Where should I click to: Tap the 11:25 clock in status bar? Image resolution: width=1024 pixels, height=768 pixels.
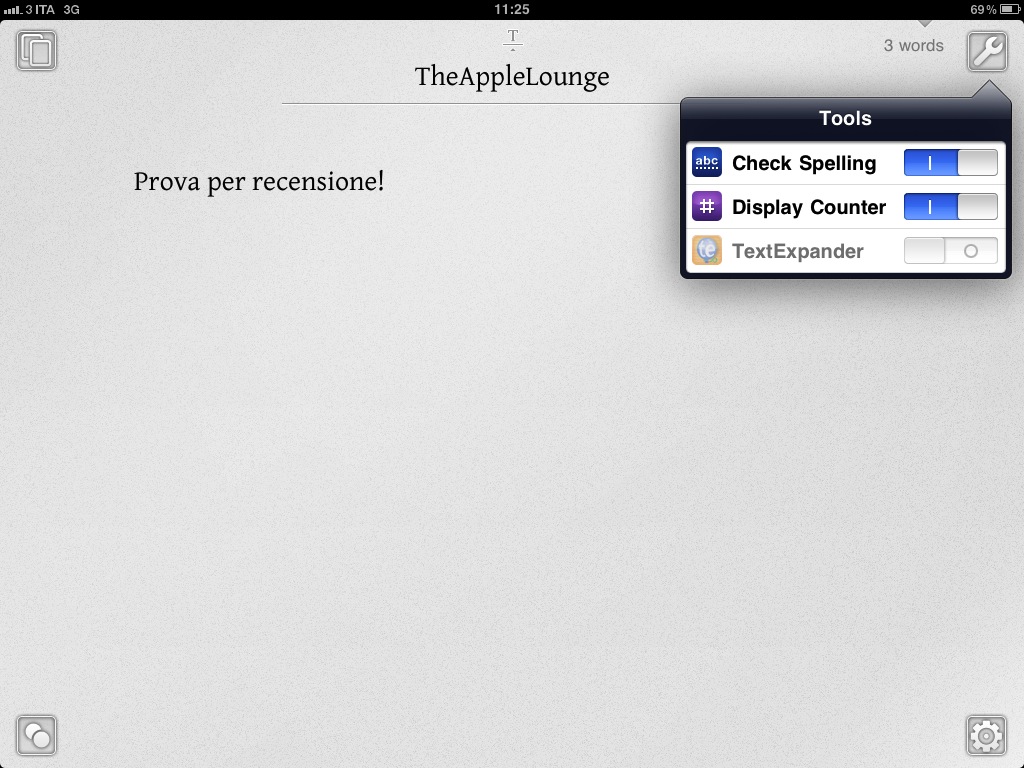click(512, 9)
